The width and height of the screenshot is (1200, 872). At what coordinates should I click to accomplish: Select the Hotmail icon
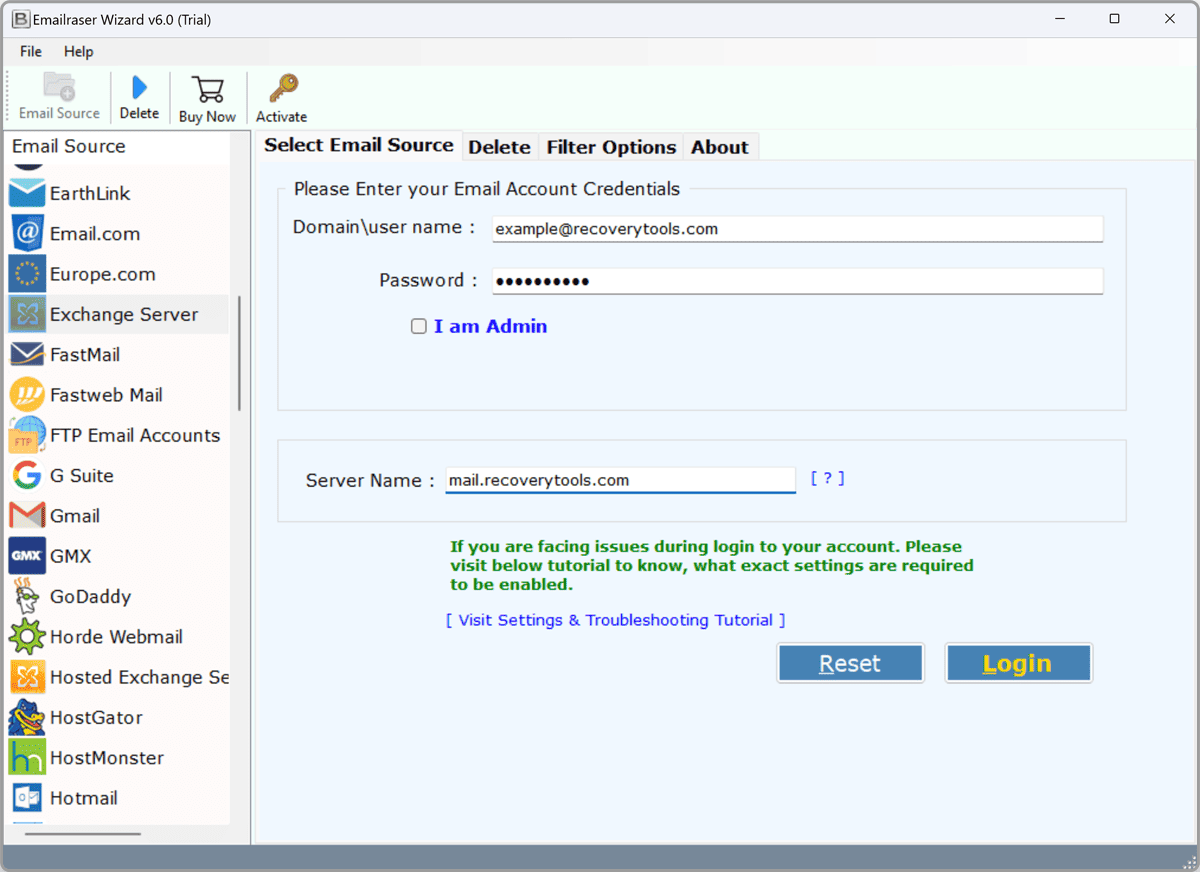[x=27, y=798]
